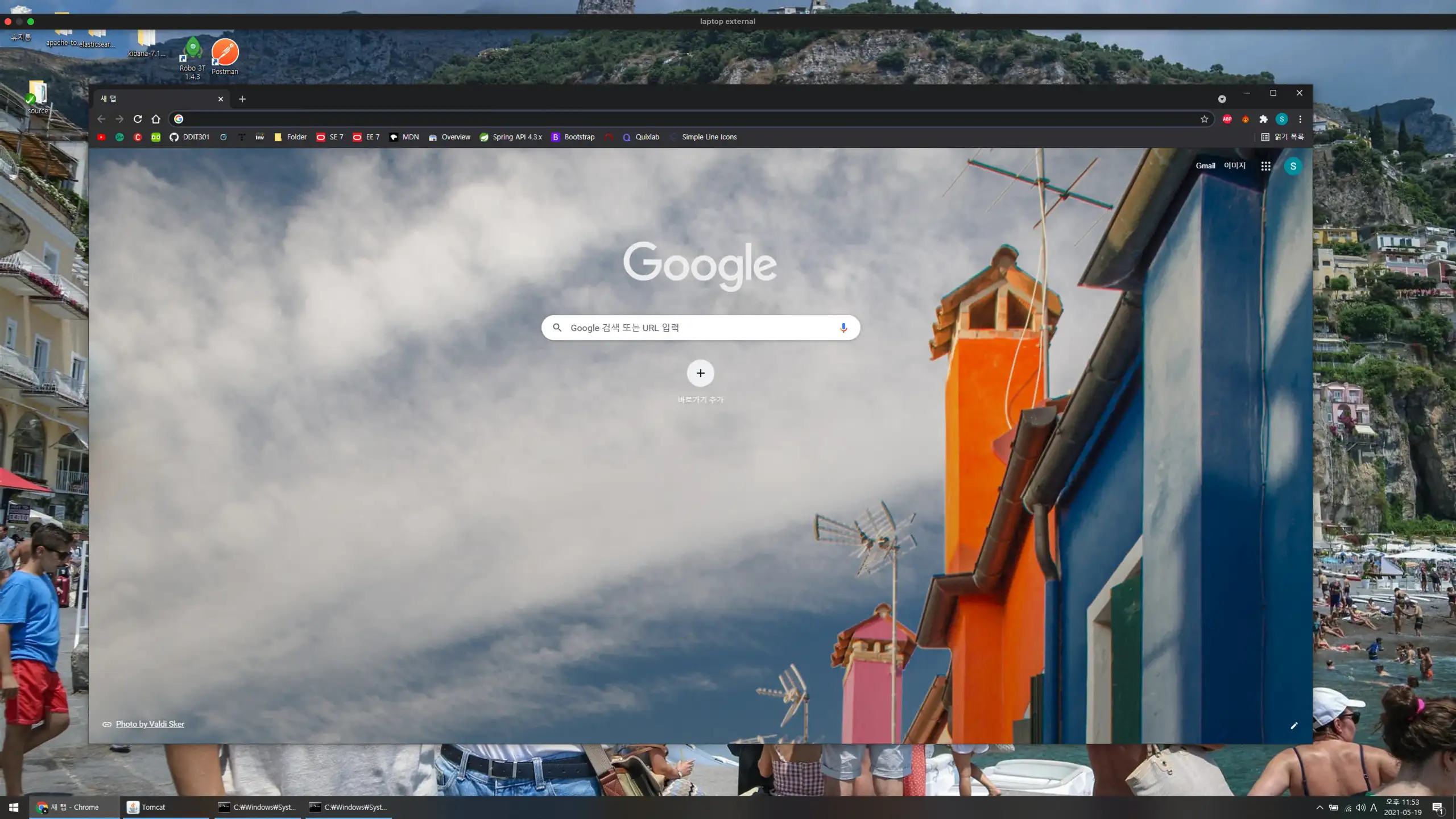Open the Google apps grid
The width and height of the screenshot is (1456, 819).
click(x=1265, y=166)
